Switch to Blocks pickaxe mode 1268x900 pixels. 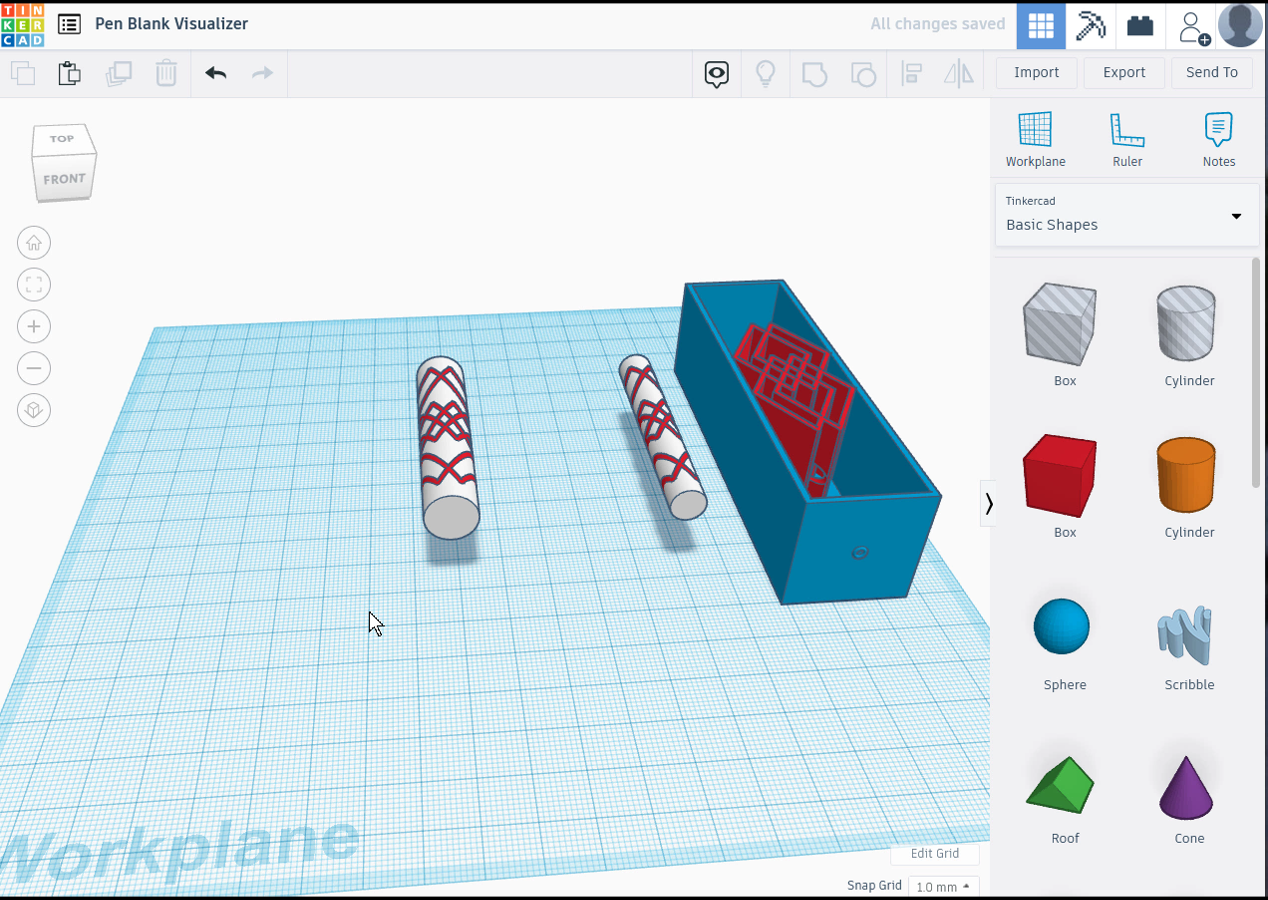pos(1091,25)
